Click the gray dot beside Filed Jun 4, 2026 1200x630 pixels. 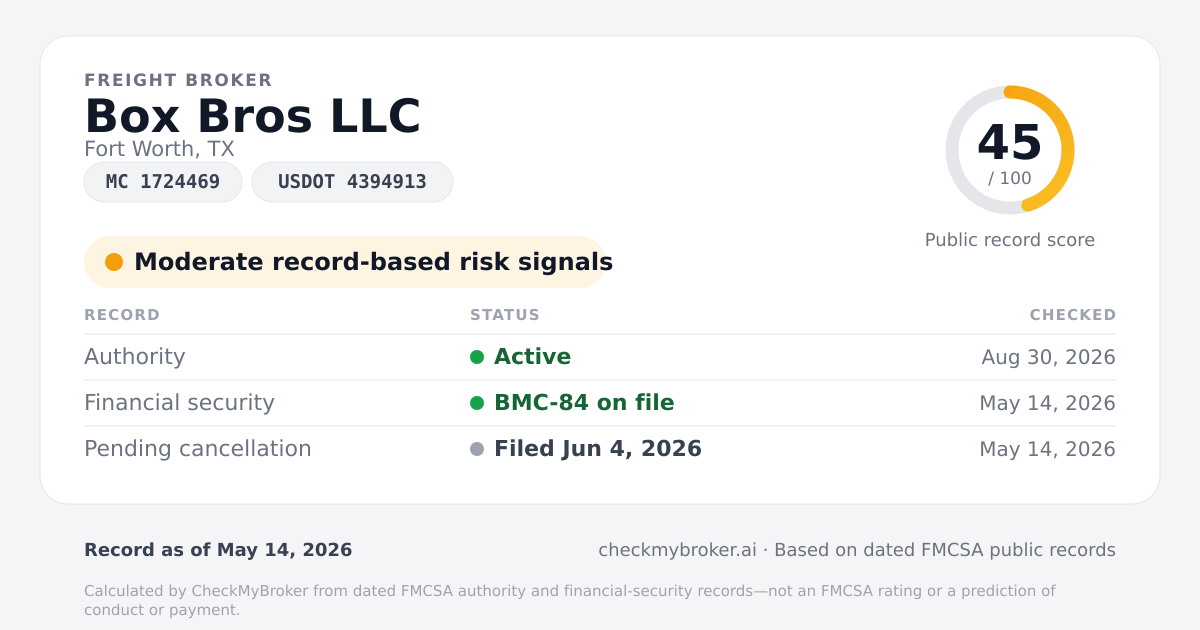click(477, 449)
